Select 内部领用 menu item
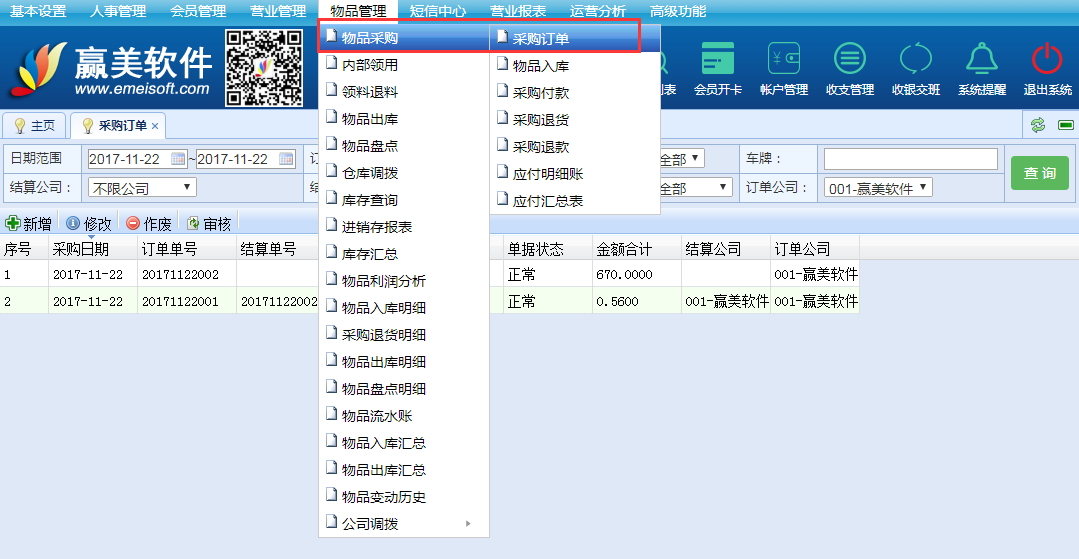 click(x=404, y=65)
